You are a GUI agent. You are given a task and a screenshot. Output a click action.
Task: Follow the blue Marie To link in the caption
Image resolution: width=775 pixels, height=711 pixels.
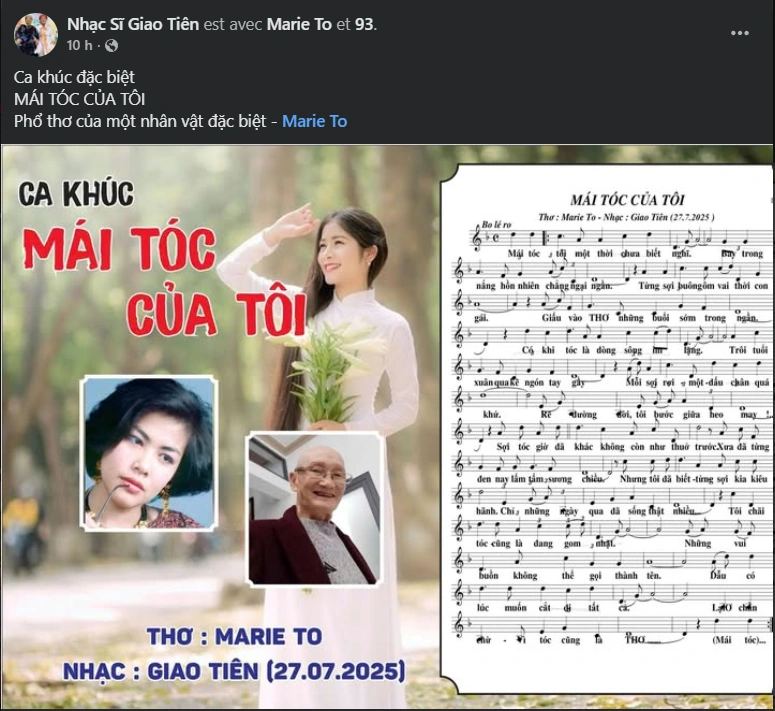(314, 121)
